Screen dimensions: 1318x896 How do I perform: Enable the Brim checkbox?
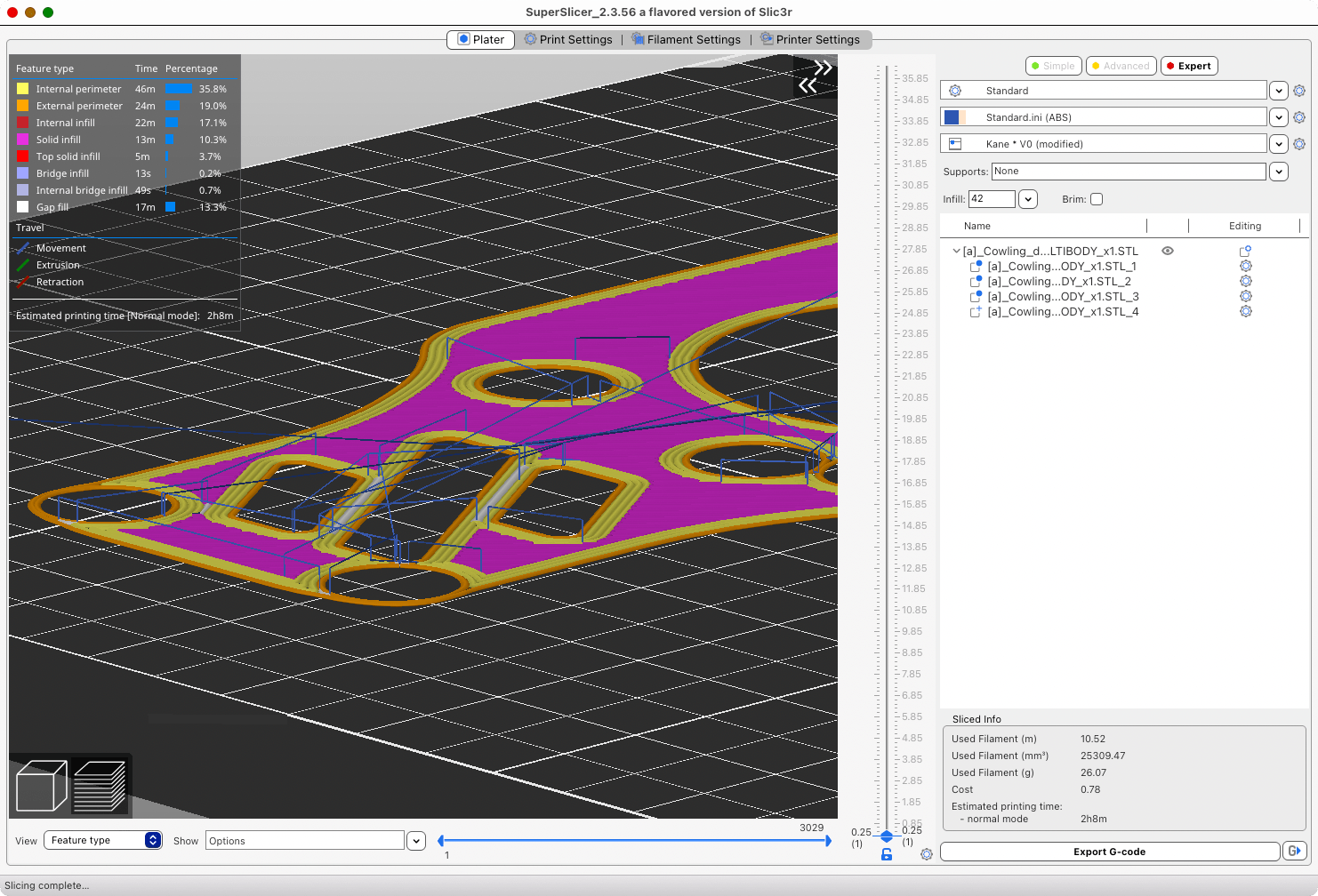click(x=1097, y=199)
